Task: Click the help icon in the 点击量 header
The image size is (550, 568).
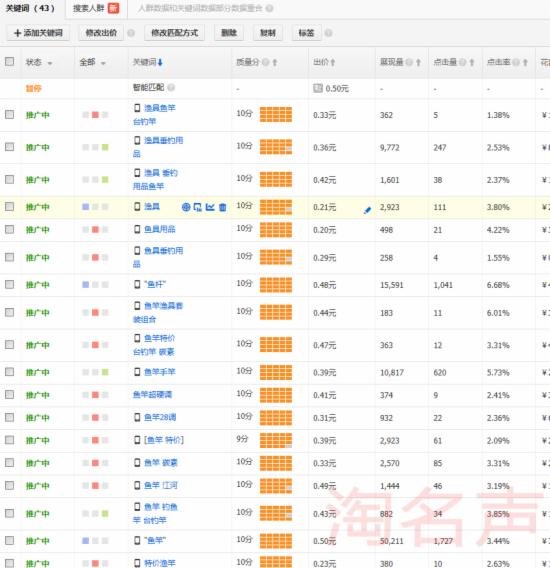Action: point(463,62)
